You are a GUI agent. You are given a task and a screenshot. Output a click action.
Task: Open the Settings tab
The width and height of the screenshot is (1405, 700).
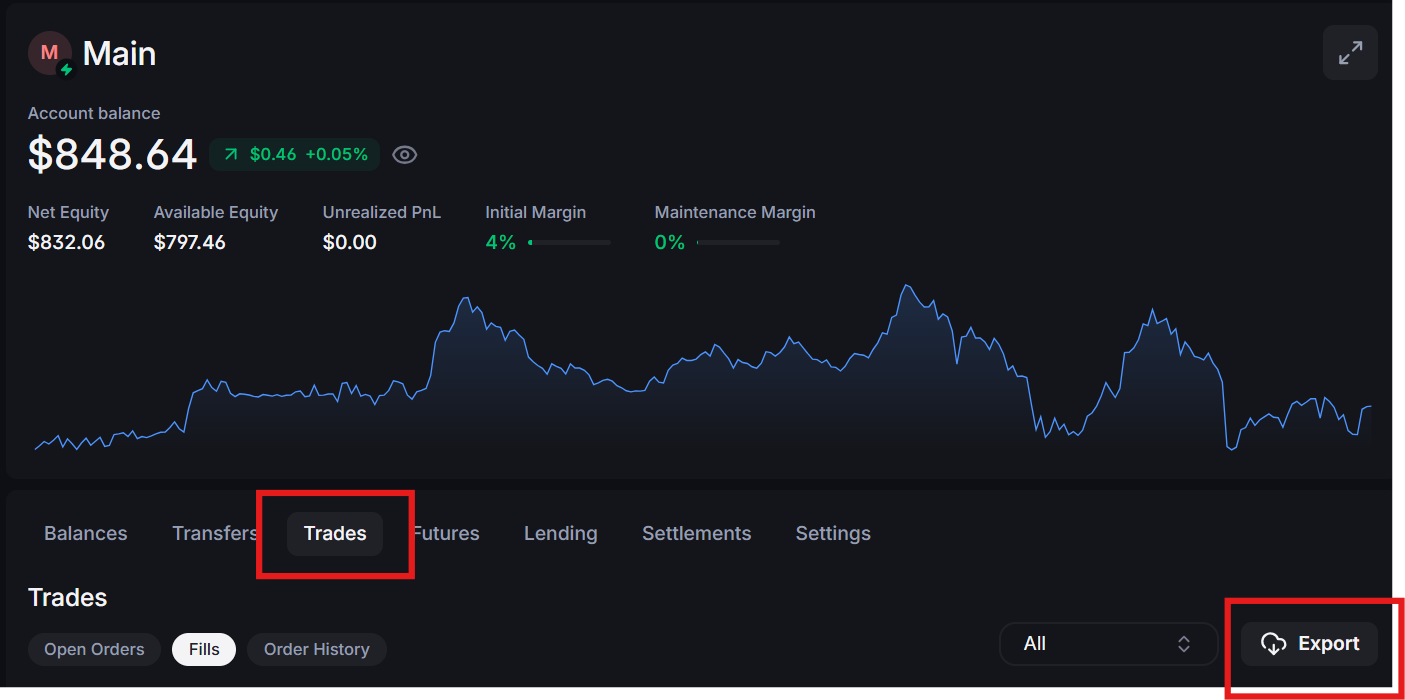[x=833, y=533]
